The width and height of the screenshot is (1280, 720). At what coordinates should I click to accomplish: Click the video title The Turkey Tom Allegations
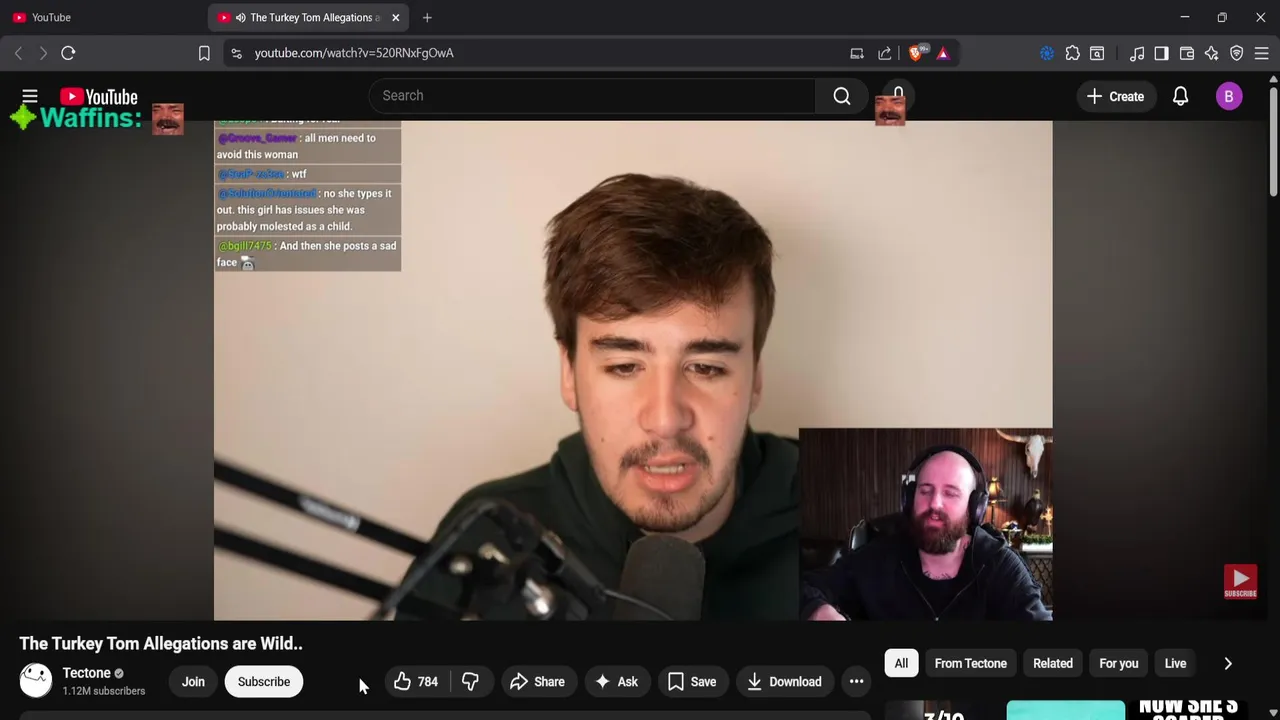pyautogui.click(x=161, y=644)
